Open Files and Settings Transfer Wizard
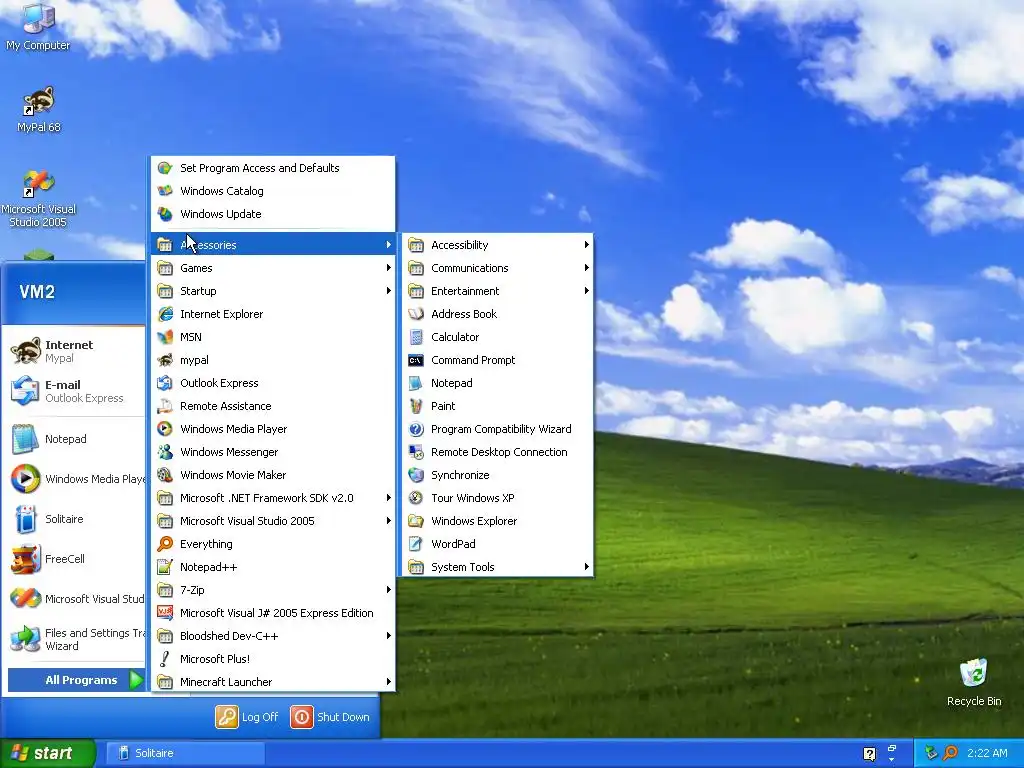This screenshot has width=1024, height=768. [74, 639]
